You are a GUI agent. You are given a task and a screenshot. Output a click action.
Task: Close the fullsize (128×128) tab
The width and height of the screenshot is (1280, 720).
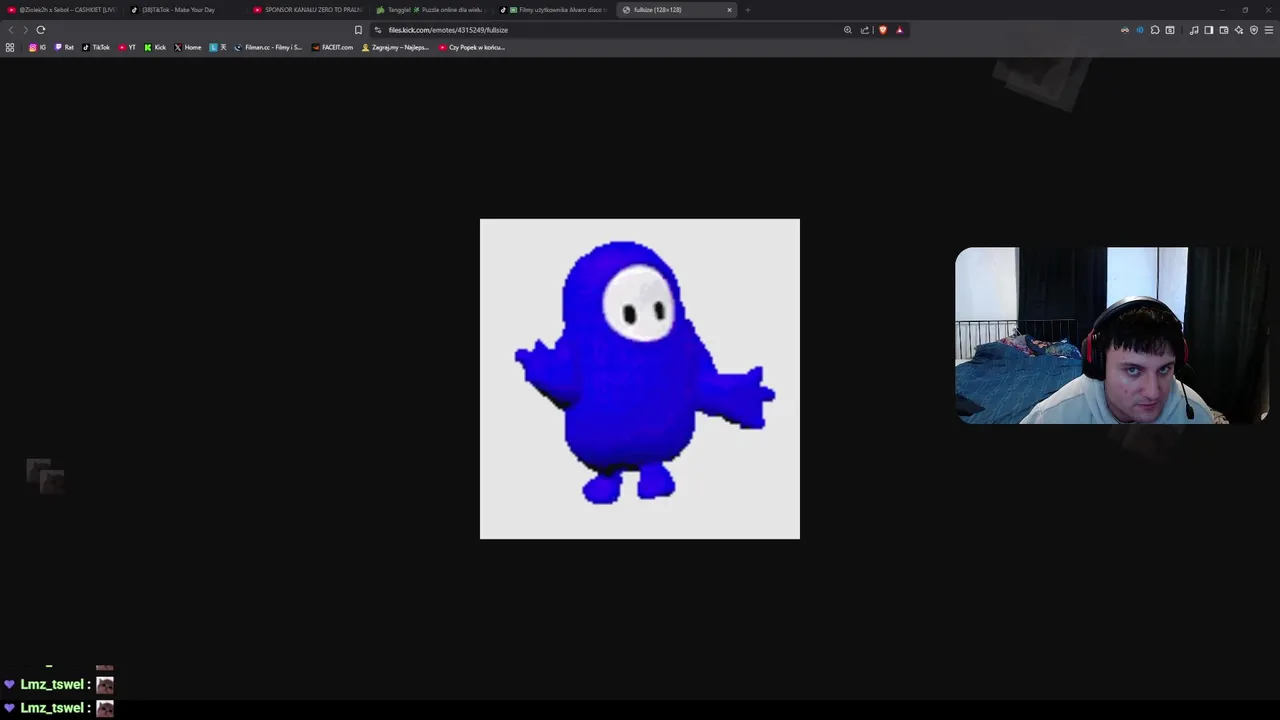[729, 10]
